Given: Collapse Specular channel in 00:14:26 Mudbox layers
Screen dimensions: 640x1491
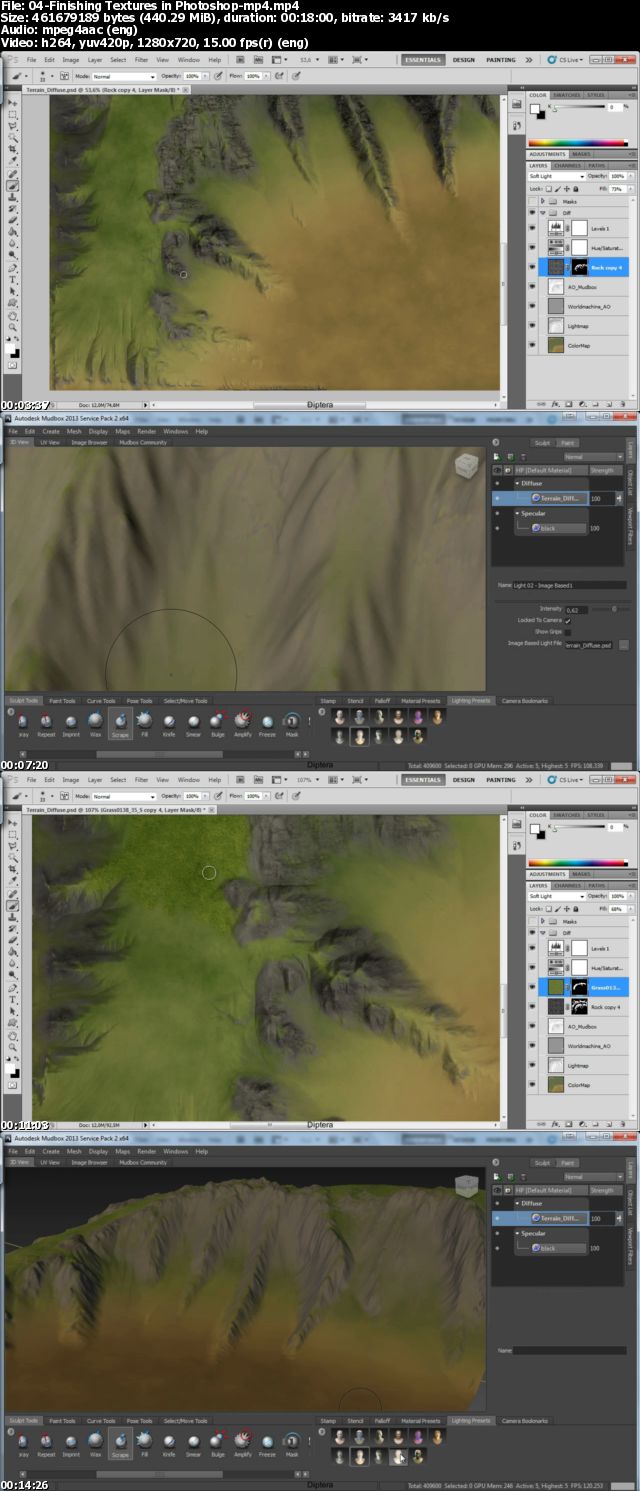Looking at the screenshot, I should tap(518, 1233).
